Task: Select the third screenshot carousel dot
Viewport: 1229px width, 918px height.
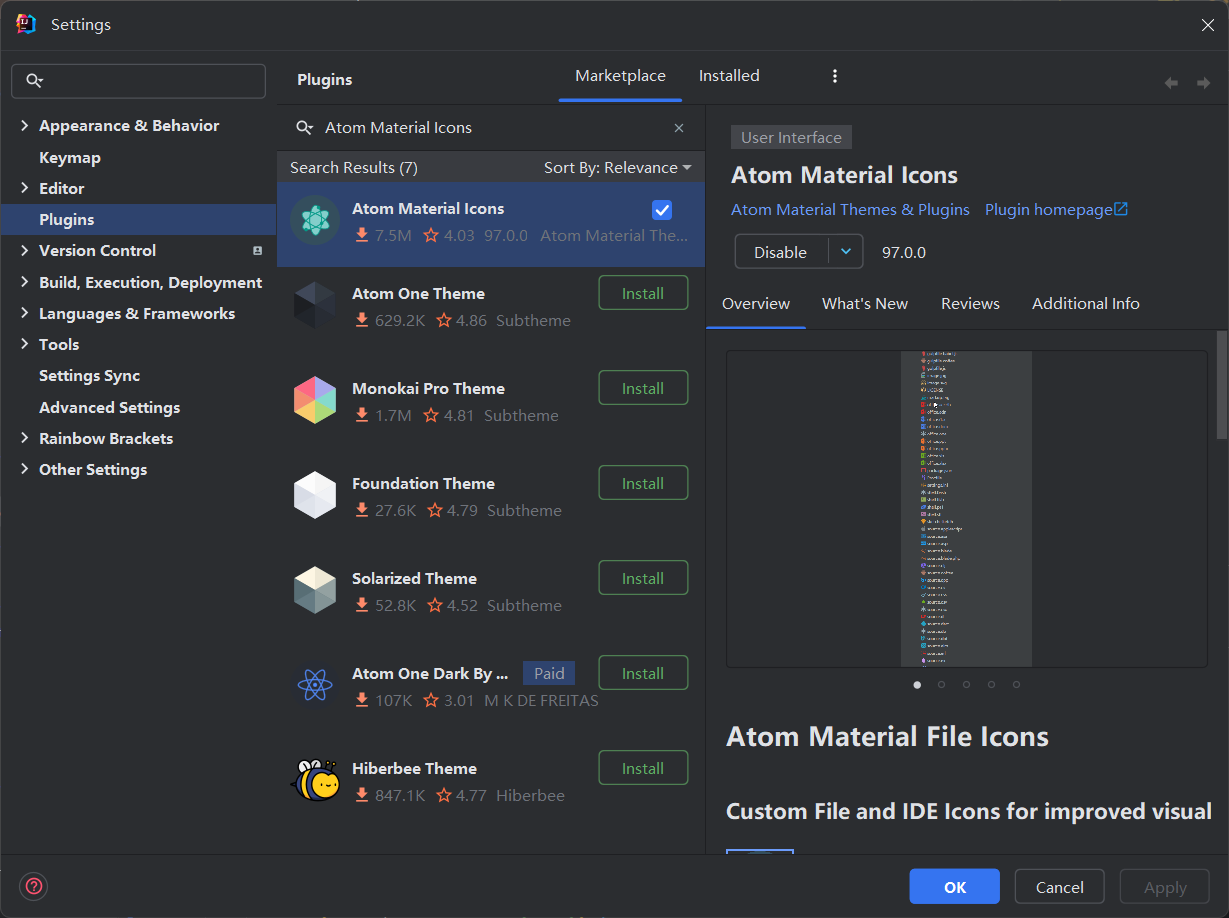Action: pos(967,685)
